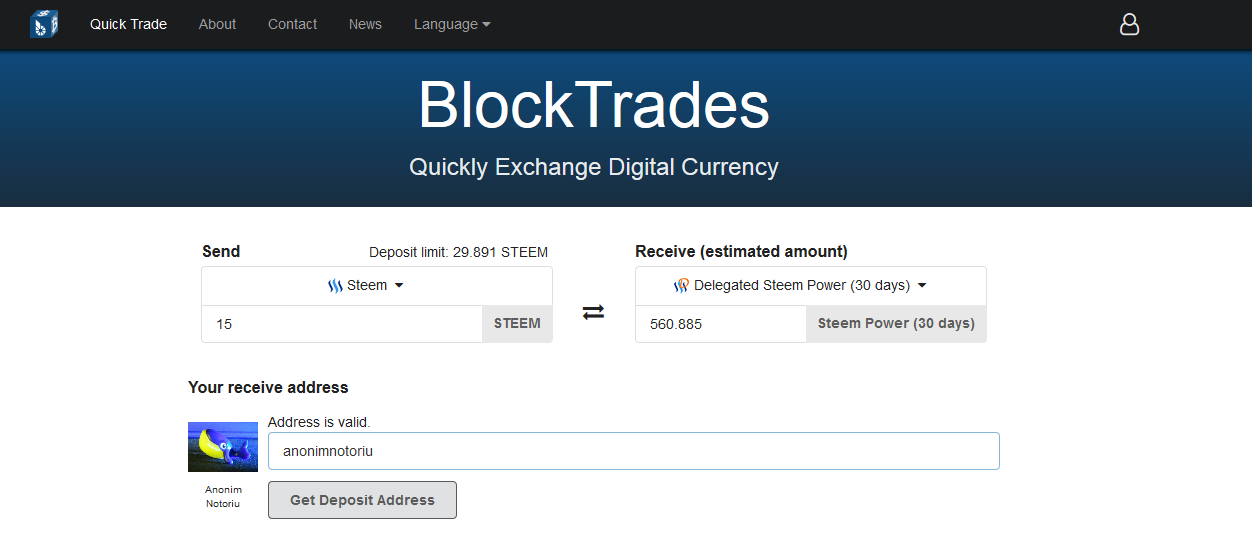Open Quick Trade in navigation bar
Screen dimensions: 1252x538
(128, 24)
